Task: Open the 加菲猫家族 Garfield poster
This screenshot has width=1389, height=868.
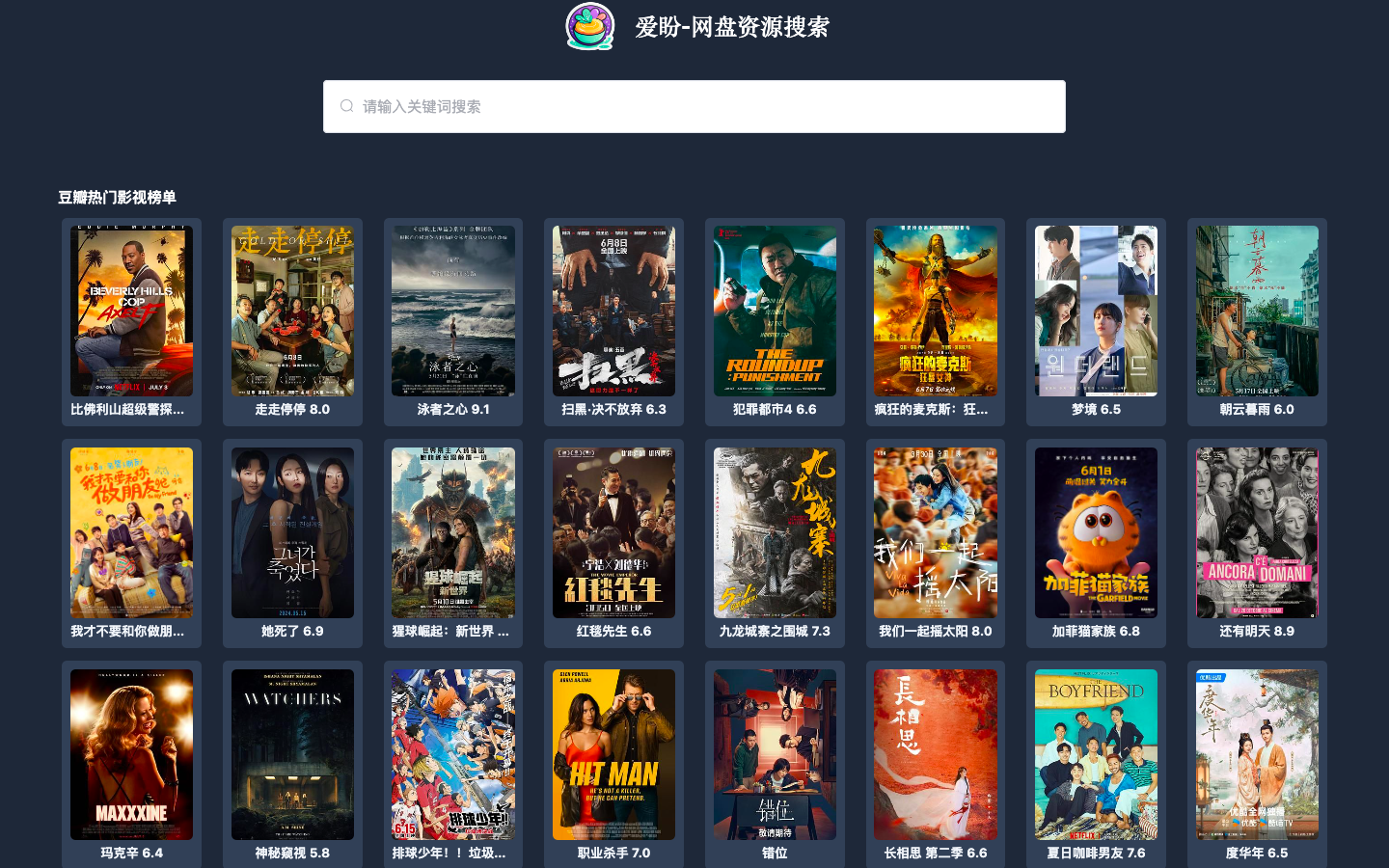Action: 1096,532
